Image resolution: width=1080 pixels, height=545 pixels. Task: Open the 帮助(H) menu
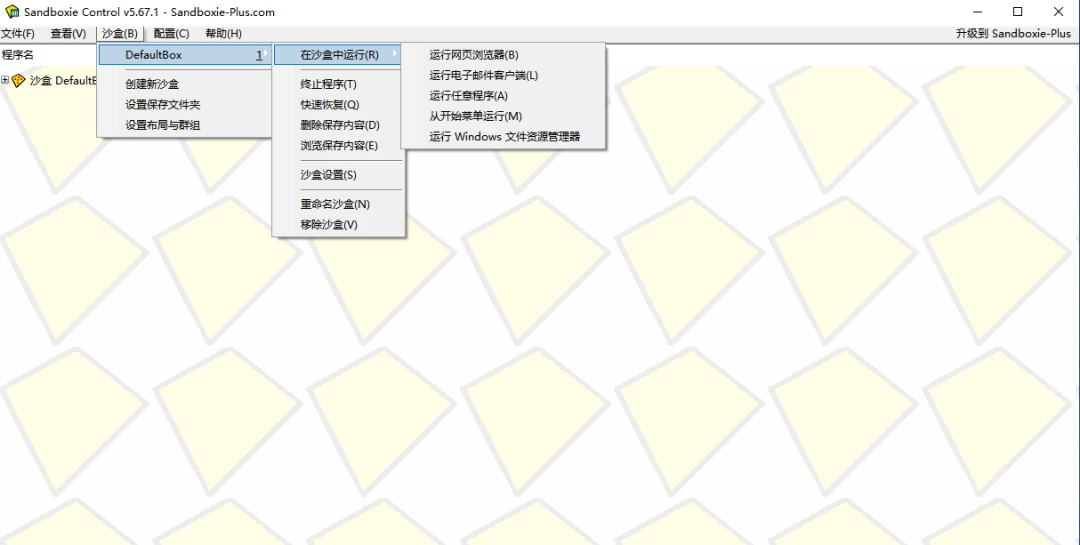(x=223, y=34)
